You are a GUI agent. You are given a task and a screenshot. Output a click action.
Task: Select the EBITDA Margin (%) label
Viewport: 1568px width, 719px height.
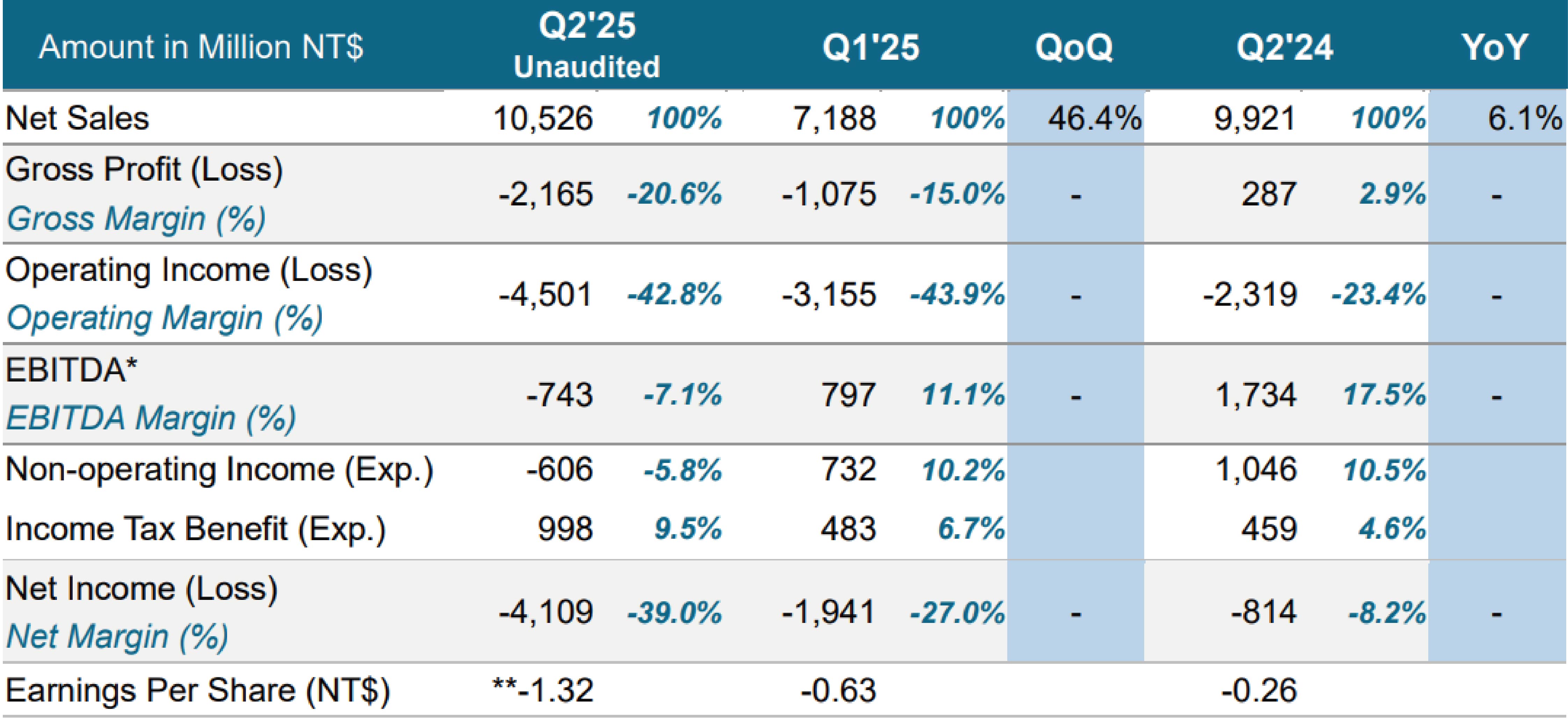(x=151, y=418)
